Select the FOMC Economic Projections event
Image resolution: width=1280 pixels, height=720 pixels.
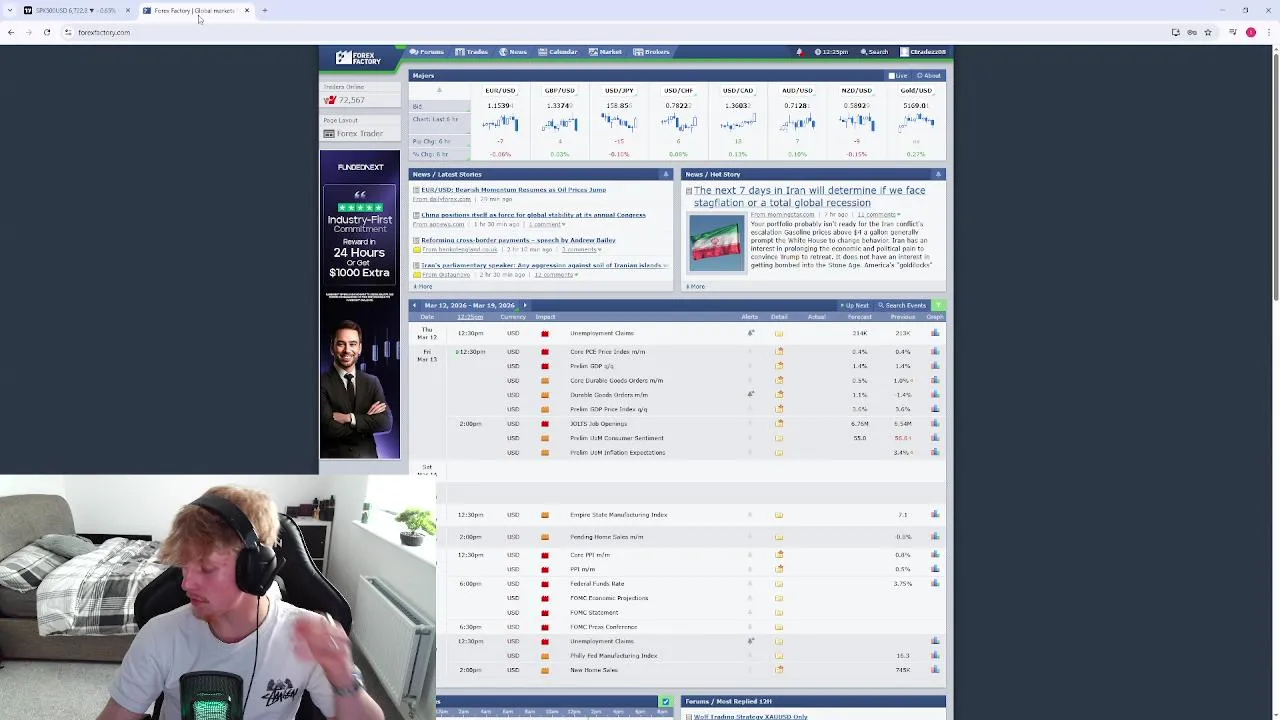(x=609, y=598)
